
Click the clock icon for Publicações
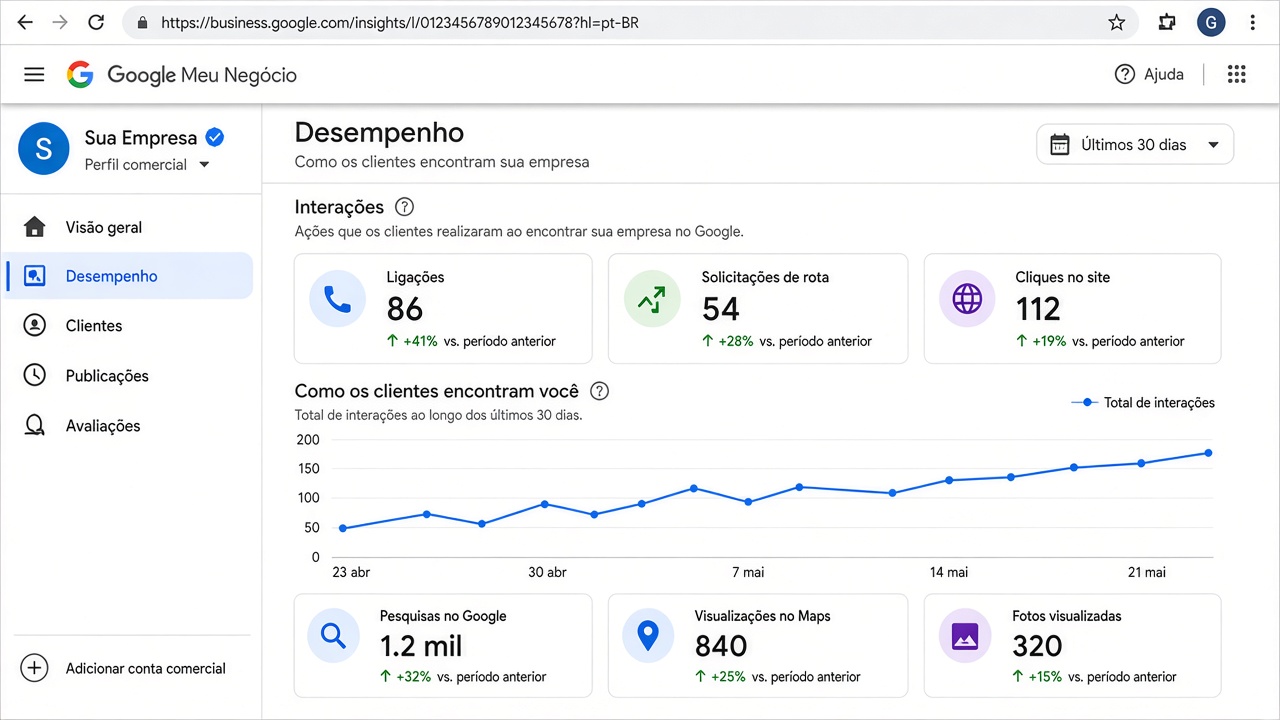point(35,375)
